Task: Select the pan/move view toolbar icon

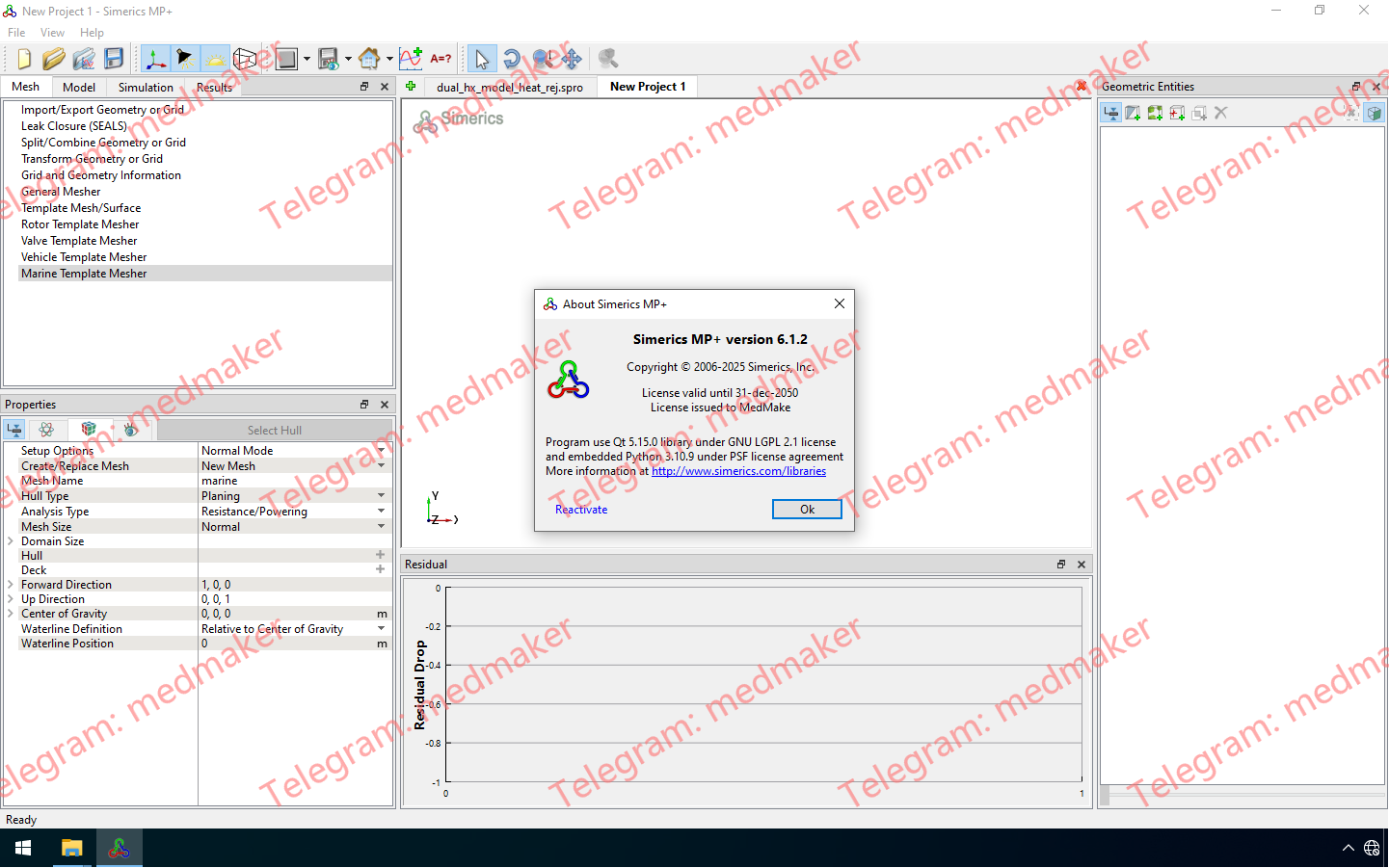Action: pyautogui.click(x=572, y=59)
